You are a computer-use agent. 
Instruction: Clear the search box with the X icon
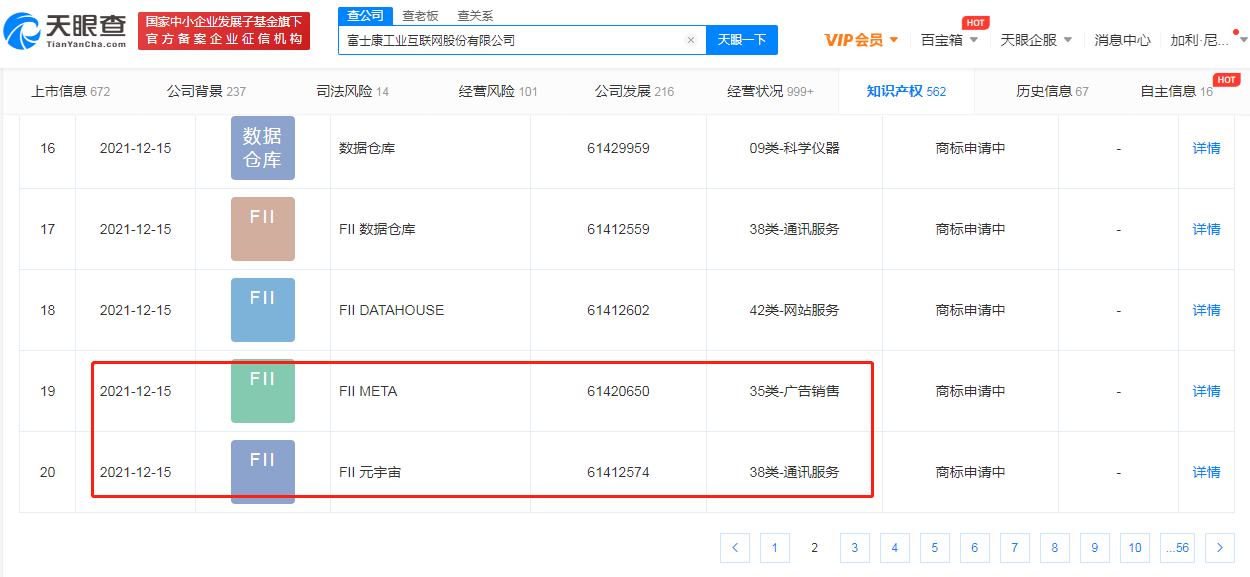(x=690, y=40)
